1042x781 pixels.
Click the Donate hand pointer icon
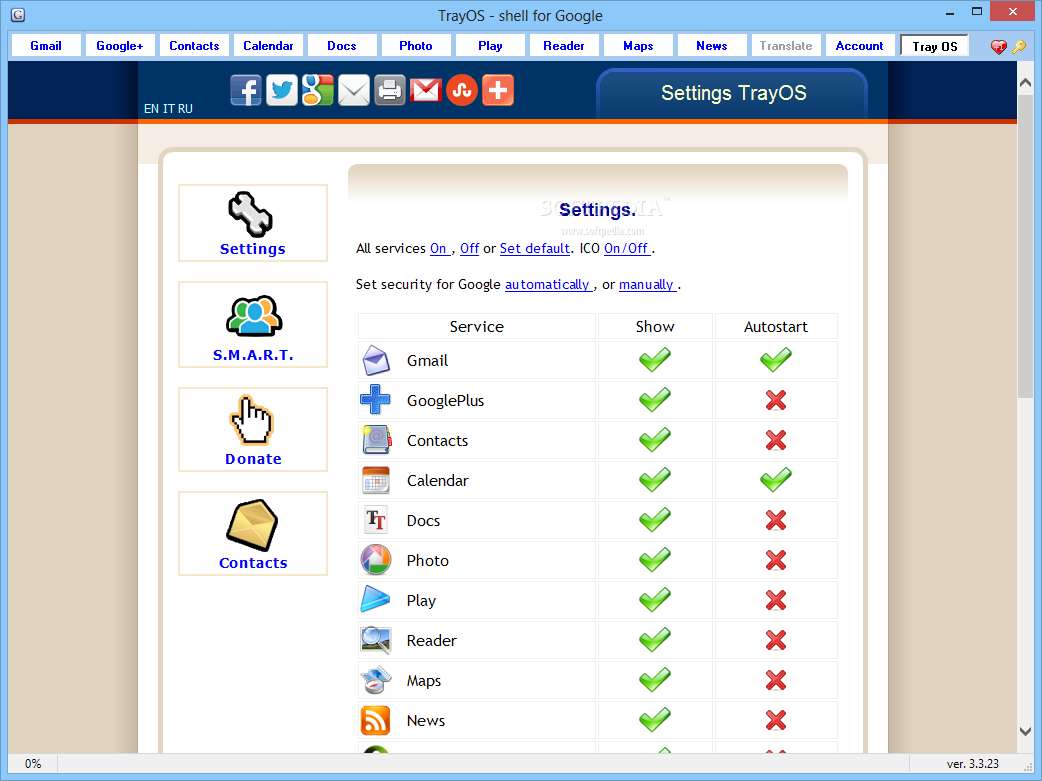[x=252, y=420]
